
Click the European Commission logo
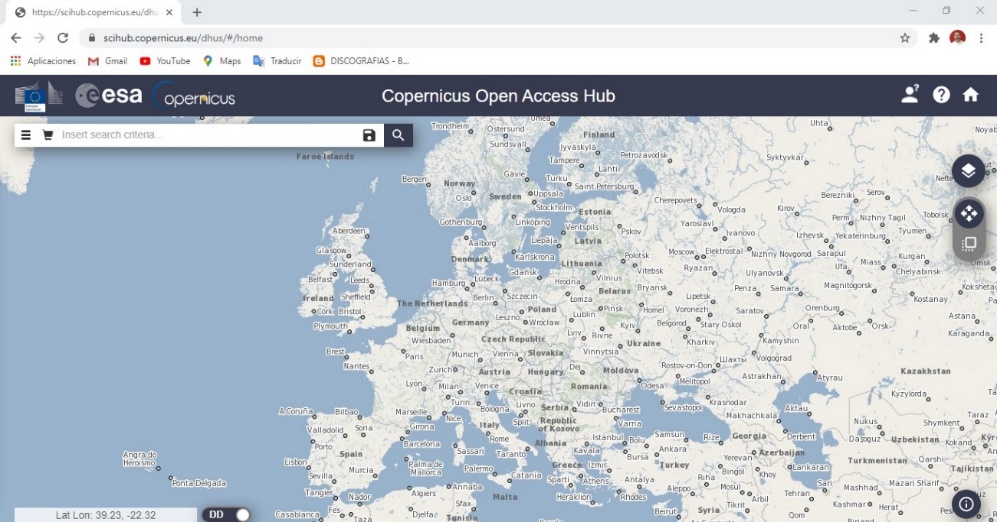(39, 96)
